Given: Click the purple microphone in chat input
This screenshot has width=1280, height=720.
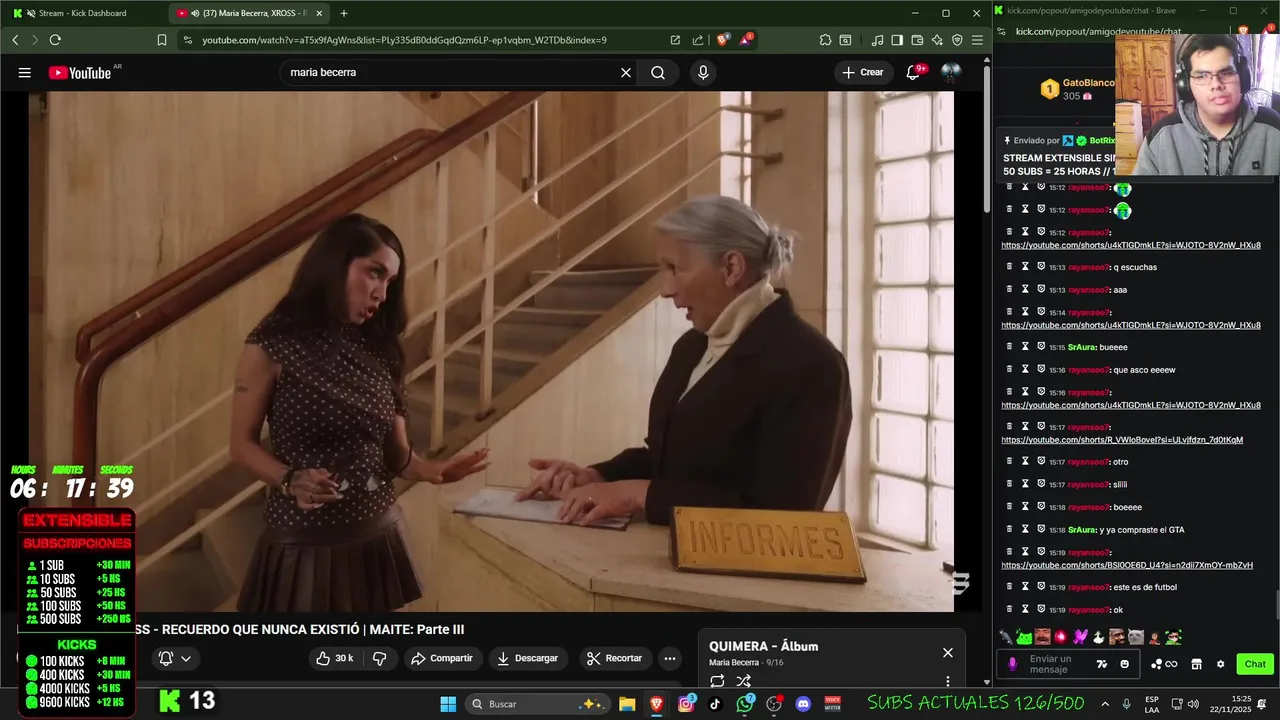Looking at the screenshot, I should [1013, 664].
